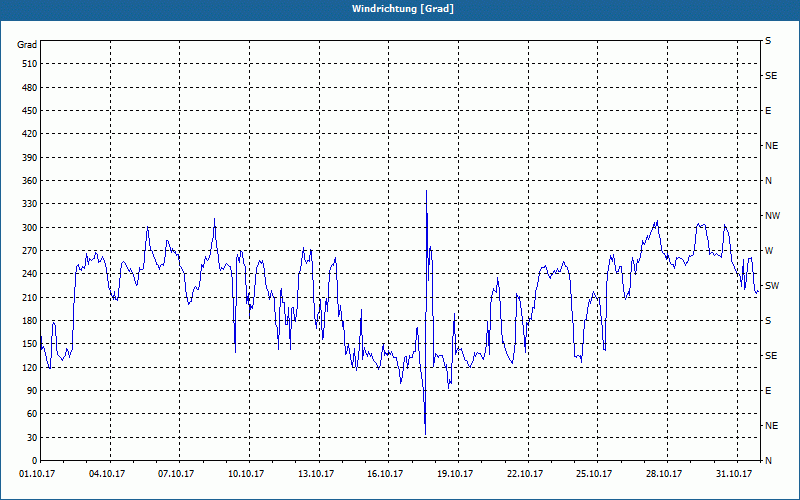The width and height of the screenshot is (800, 500).
Task: Click the W compass label on right axis
Action: pyautogui.click(x=769, y=251)
